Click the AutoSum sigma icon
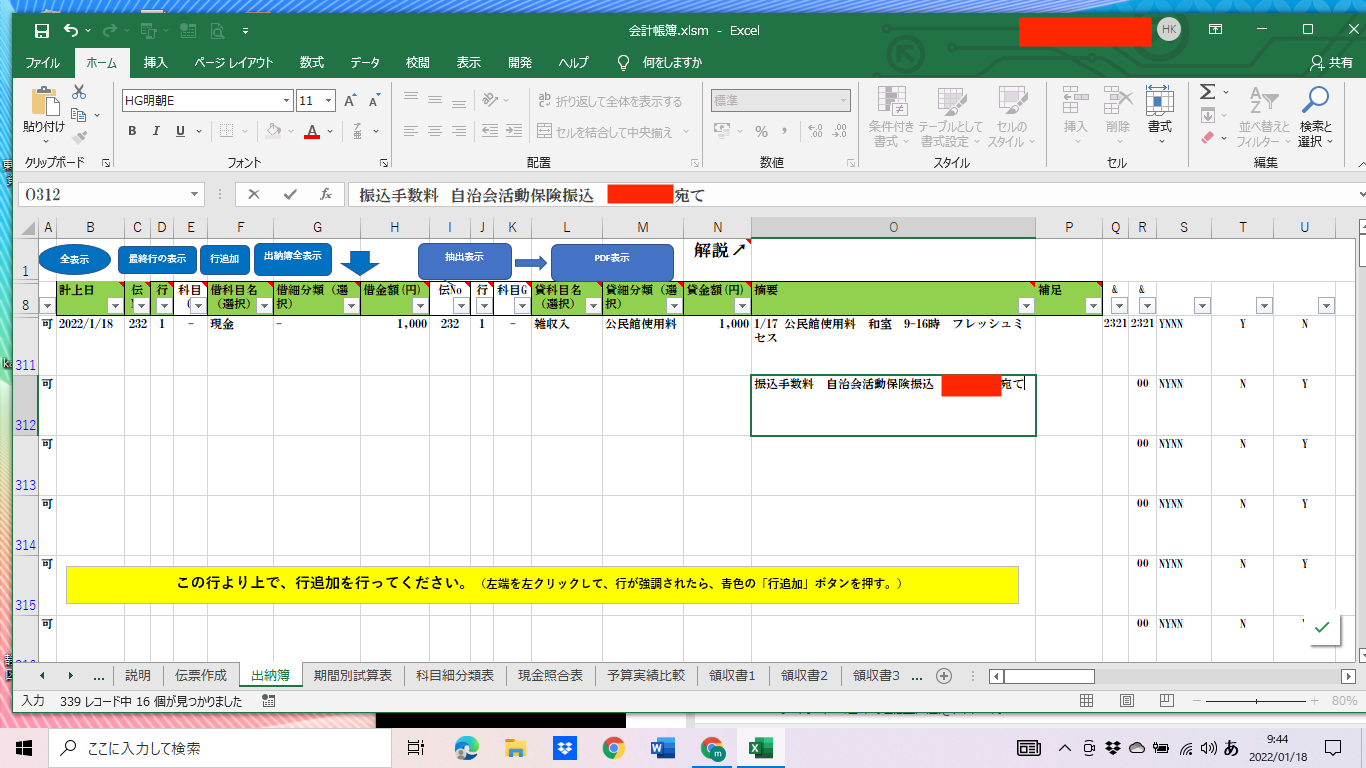1366x768 pixels. (1208, 92)
